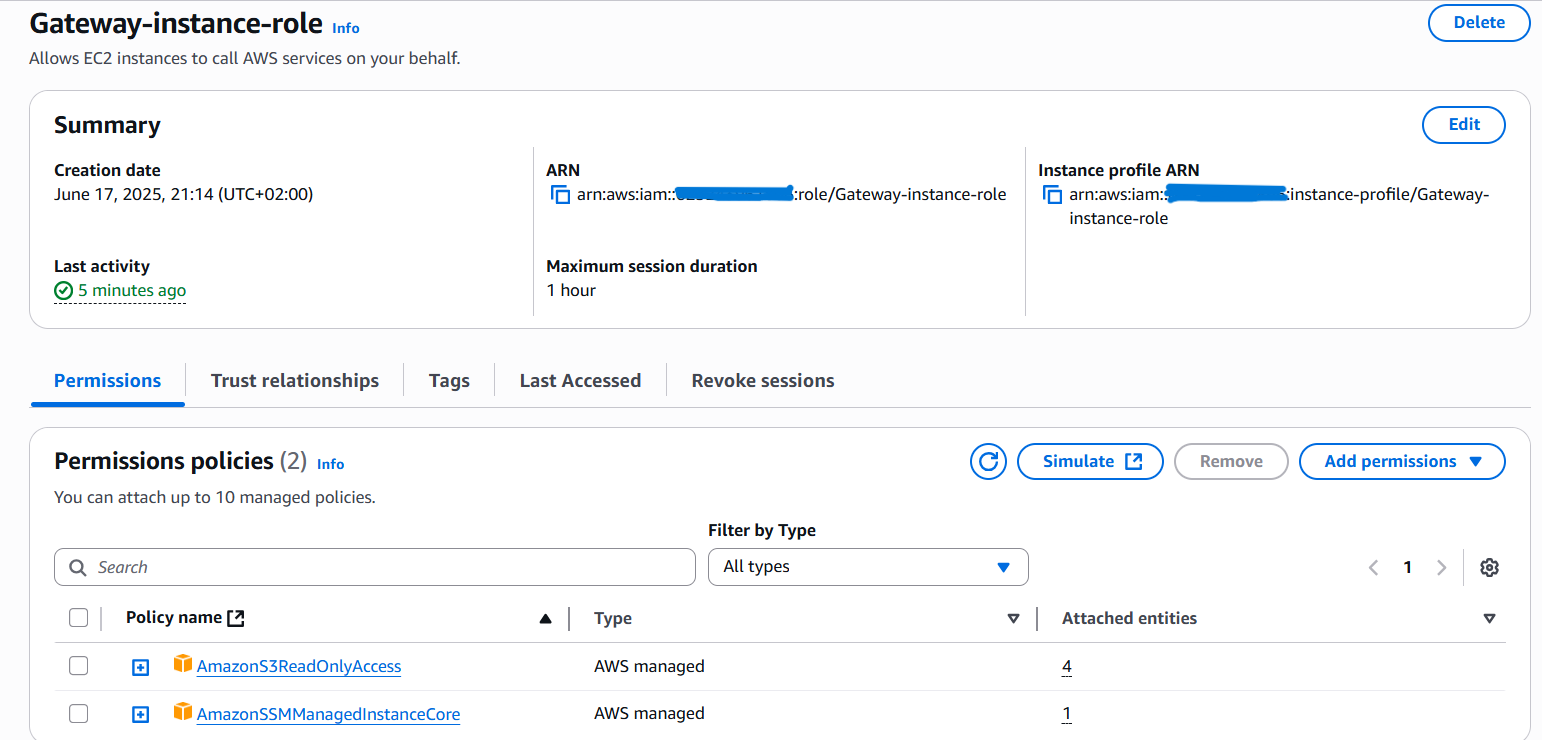This screenshot has height=740, width=1542.
Task: Go to previous page arrow
Action: [1373, 567]
